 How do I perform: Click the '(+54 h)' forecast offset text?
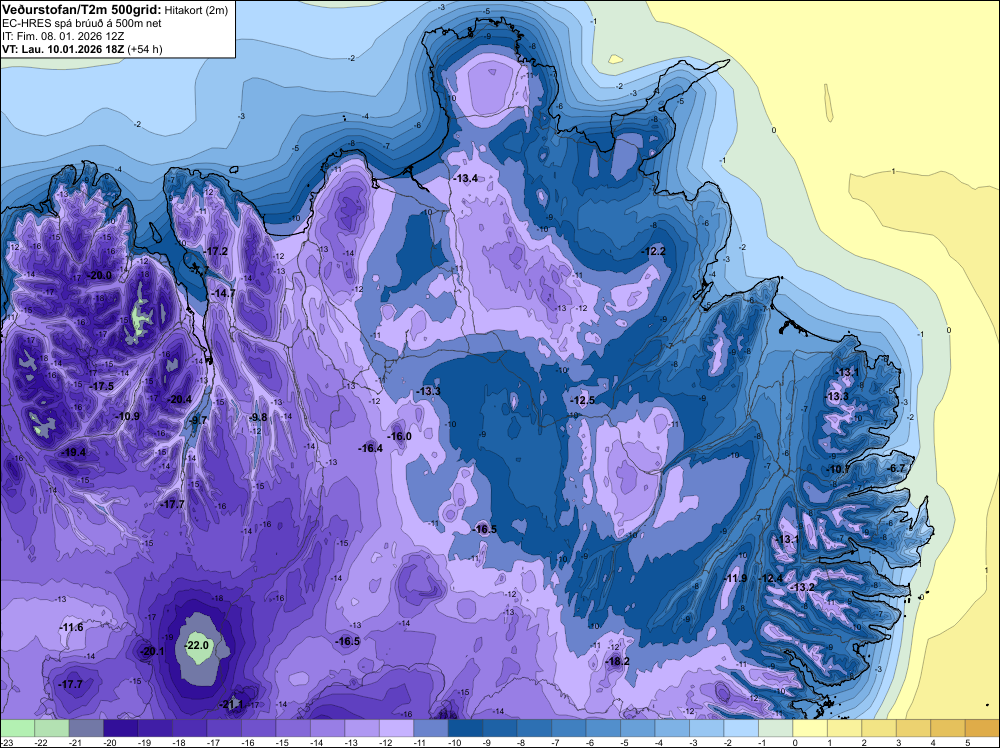(145, 49)
